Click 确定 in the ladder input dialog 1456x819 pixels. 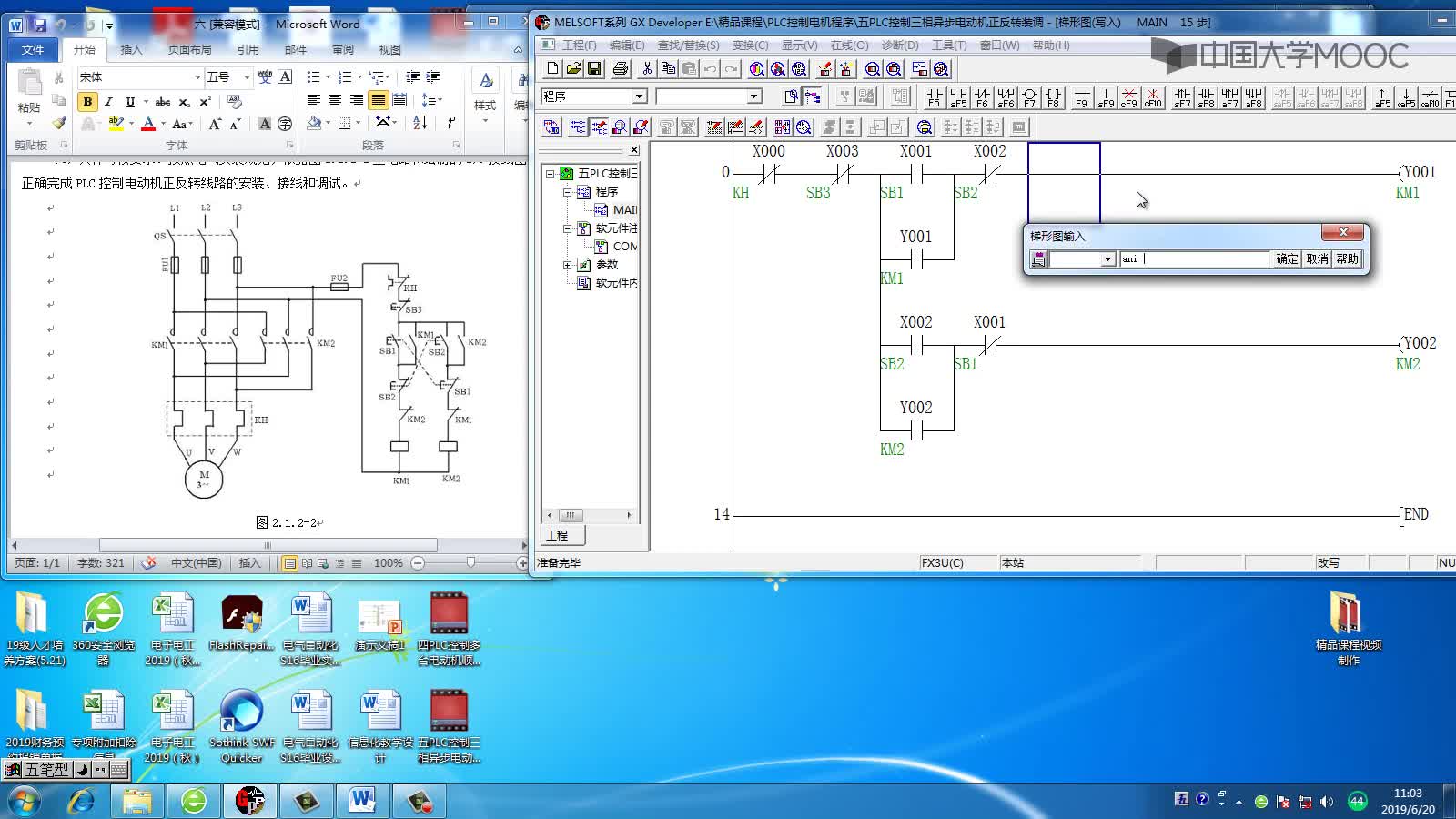click(x=1287, y=259)
